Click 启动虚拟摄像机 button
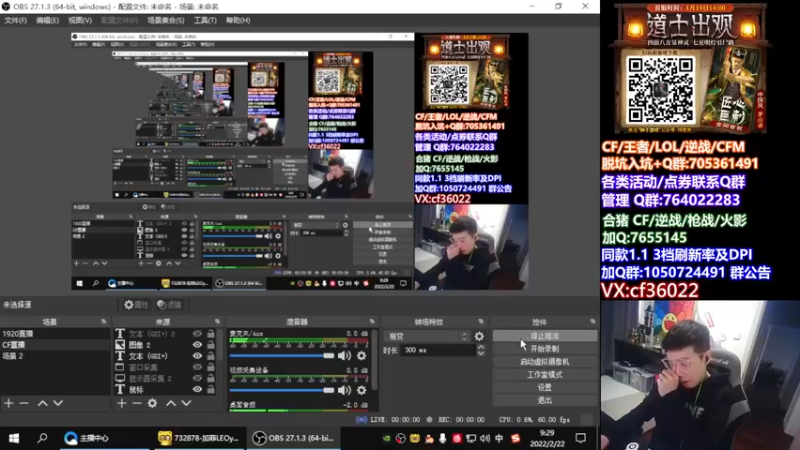 coord(544,362)
